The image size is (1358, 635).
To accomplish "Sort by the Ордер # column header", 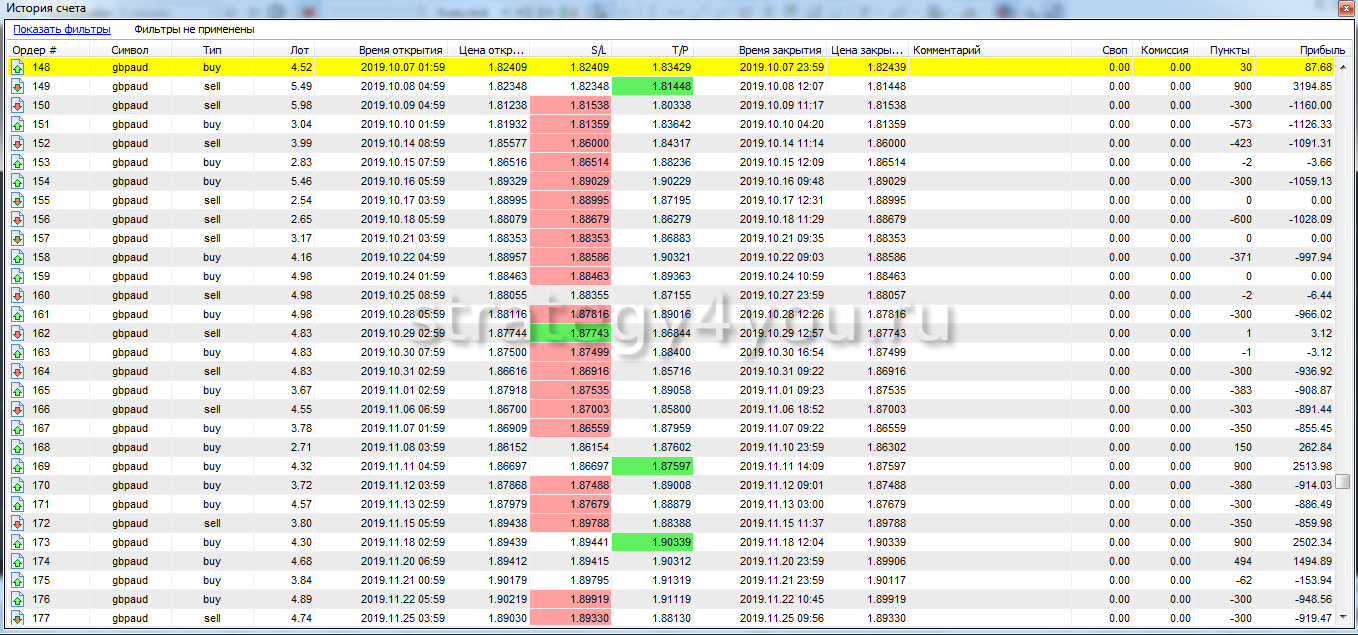I will tap(35, 50).
